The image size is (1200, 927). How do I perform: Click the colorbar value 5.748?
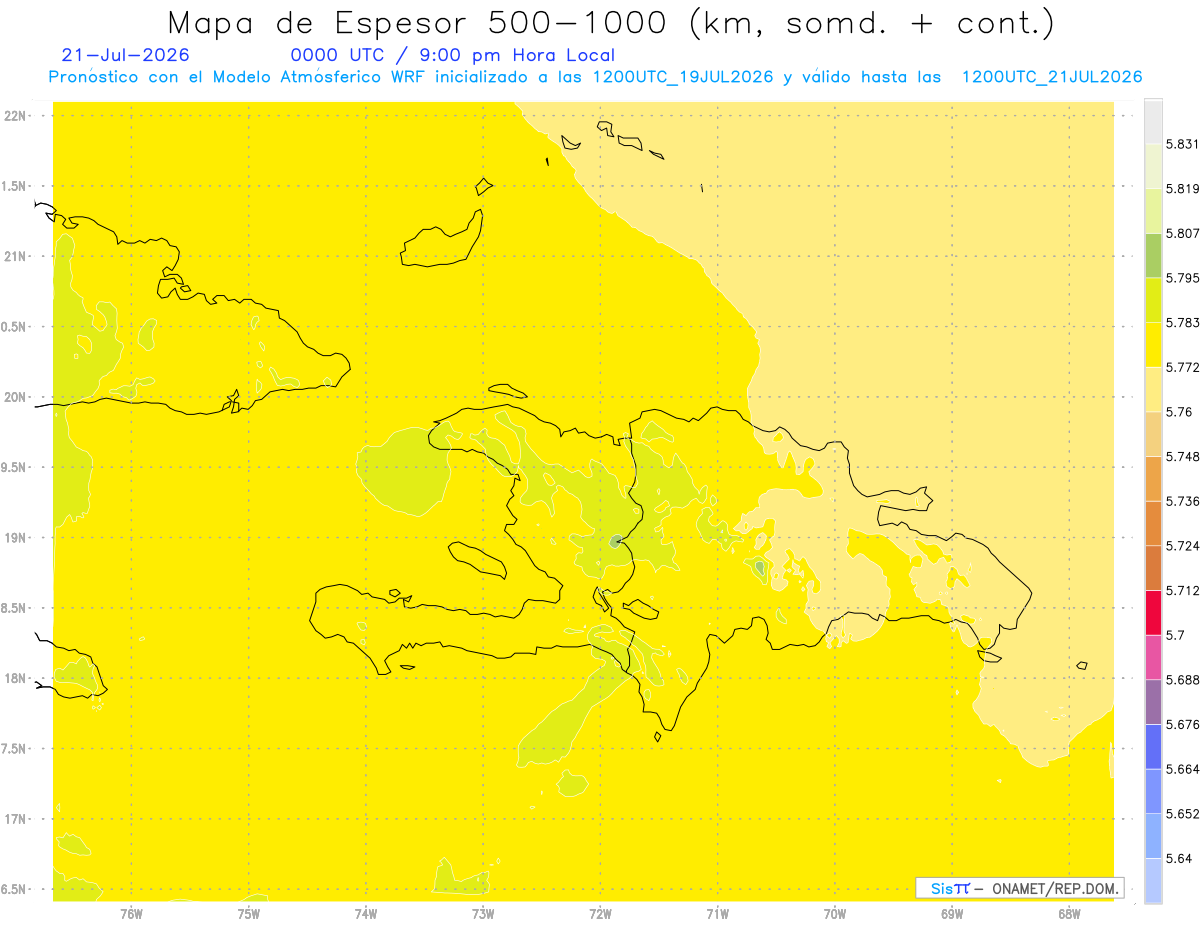(x=1182, y=456)
